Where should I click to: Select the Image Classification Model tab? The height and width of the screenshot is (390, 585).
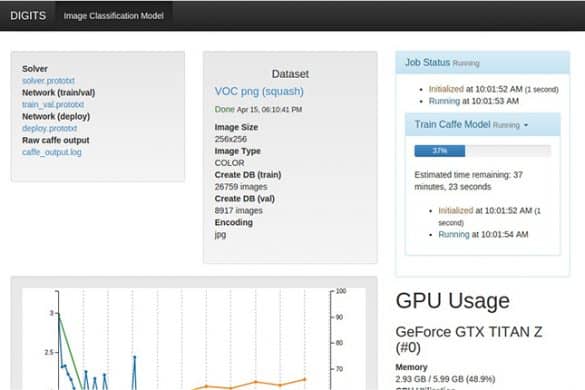113,16
